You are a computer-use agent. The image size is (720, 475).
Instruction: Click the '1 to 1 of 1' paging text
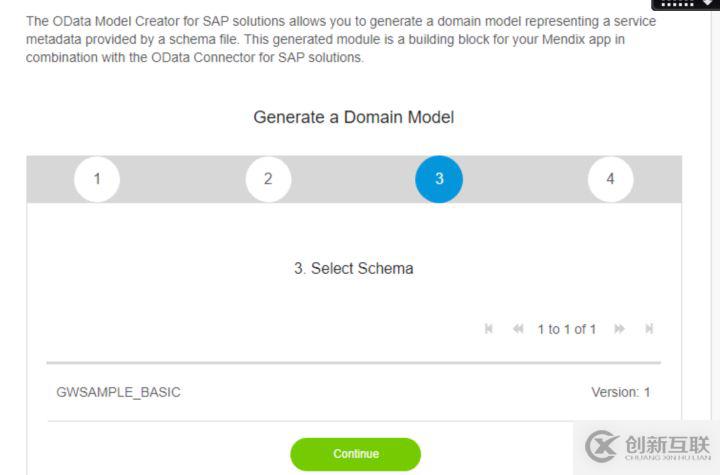[566, 329]
